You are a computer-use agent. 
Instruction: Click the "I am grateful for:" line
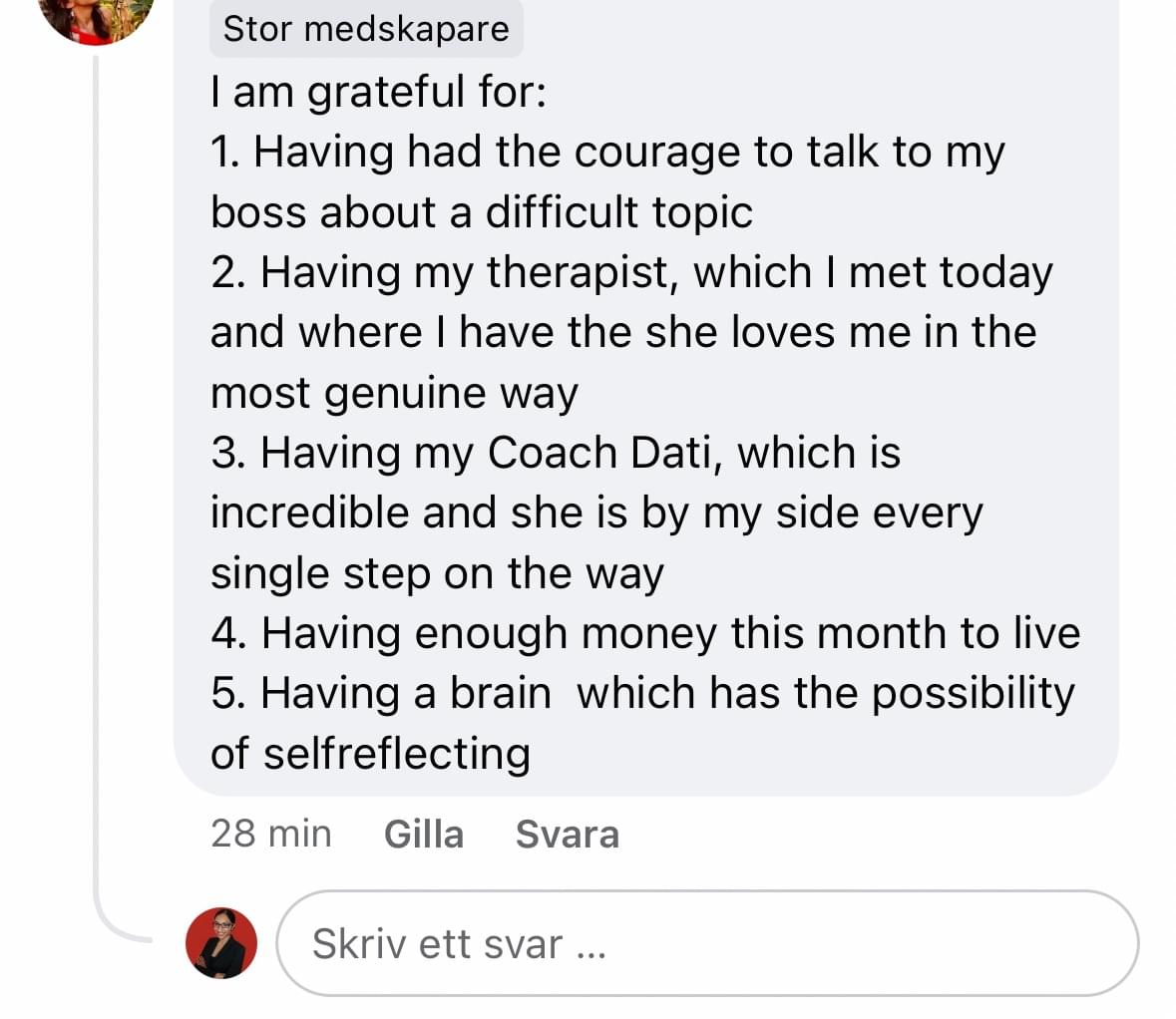378,92
